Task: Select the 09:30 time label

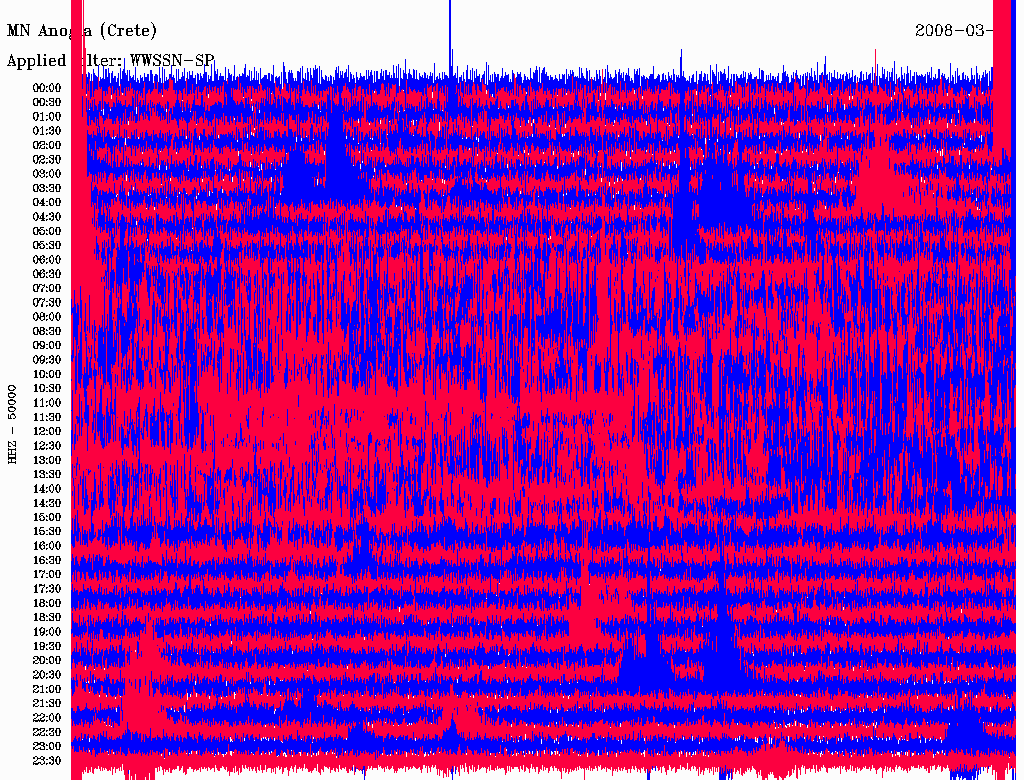Action: click(x=47, y=360)
